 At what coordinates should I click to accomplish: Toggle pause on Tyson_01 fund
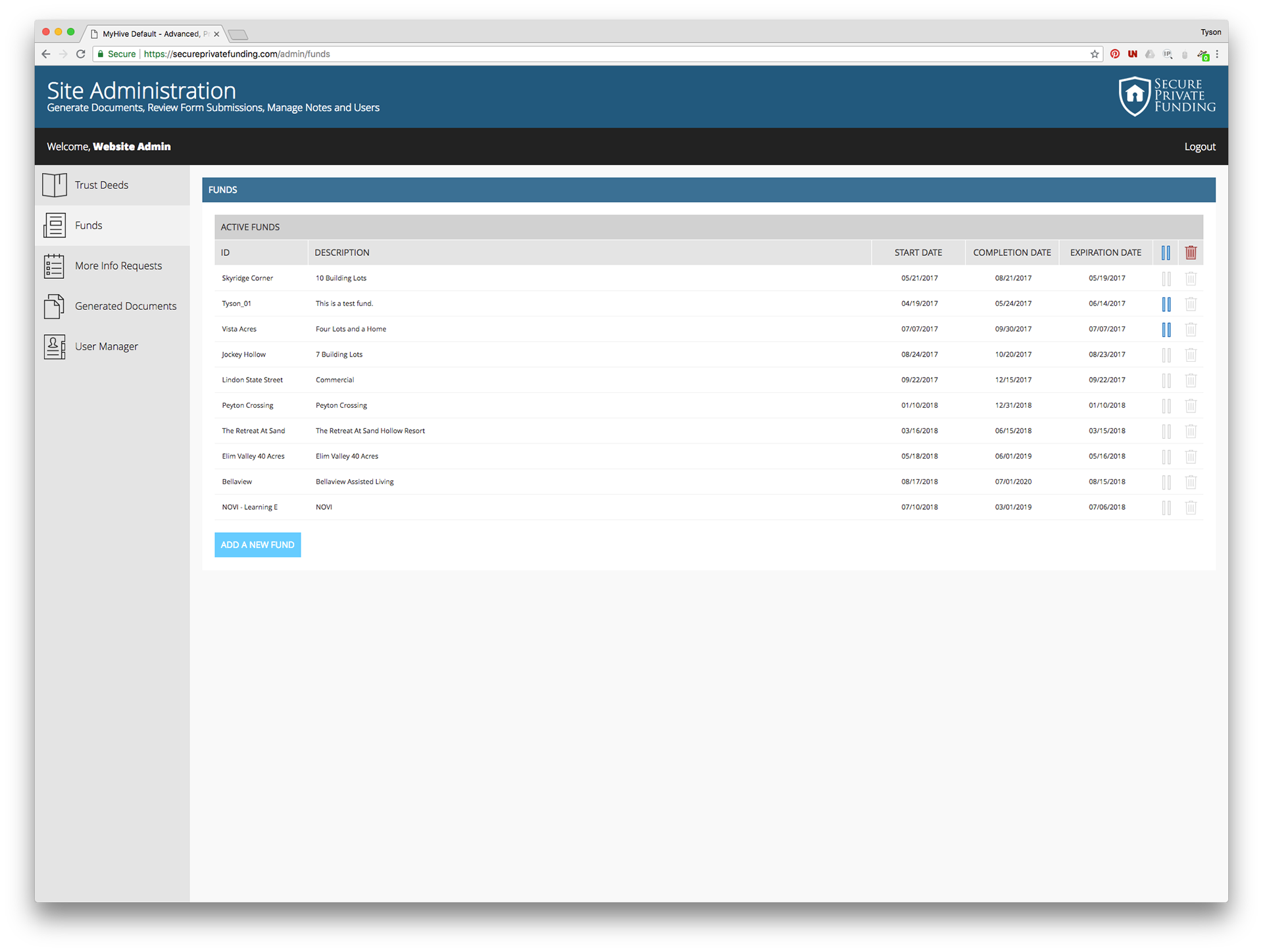tap(1166, 304)
